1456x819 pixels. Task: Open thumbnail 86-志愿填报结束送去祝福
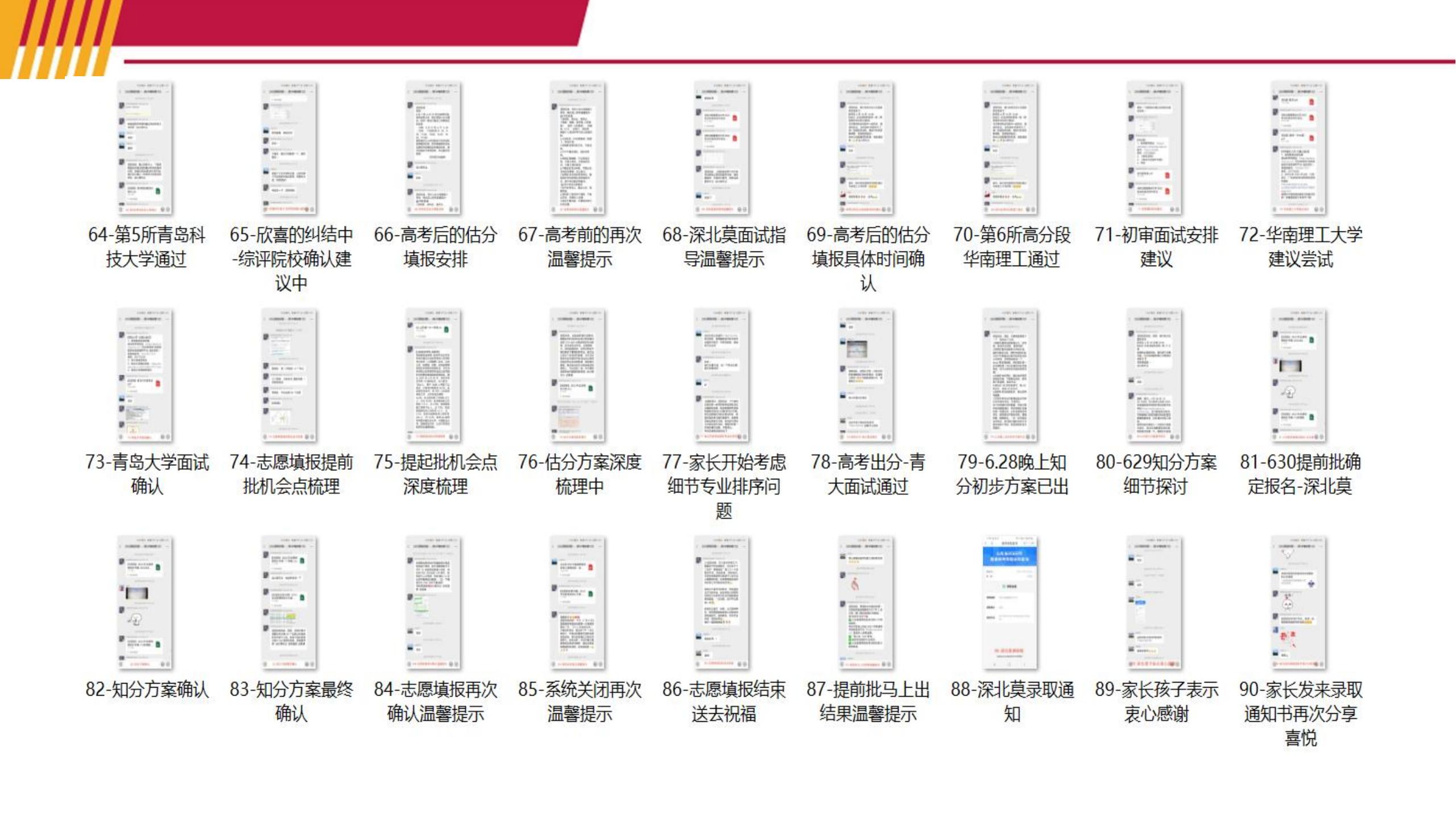[723, 603]
